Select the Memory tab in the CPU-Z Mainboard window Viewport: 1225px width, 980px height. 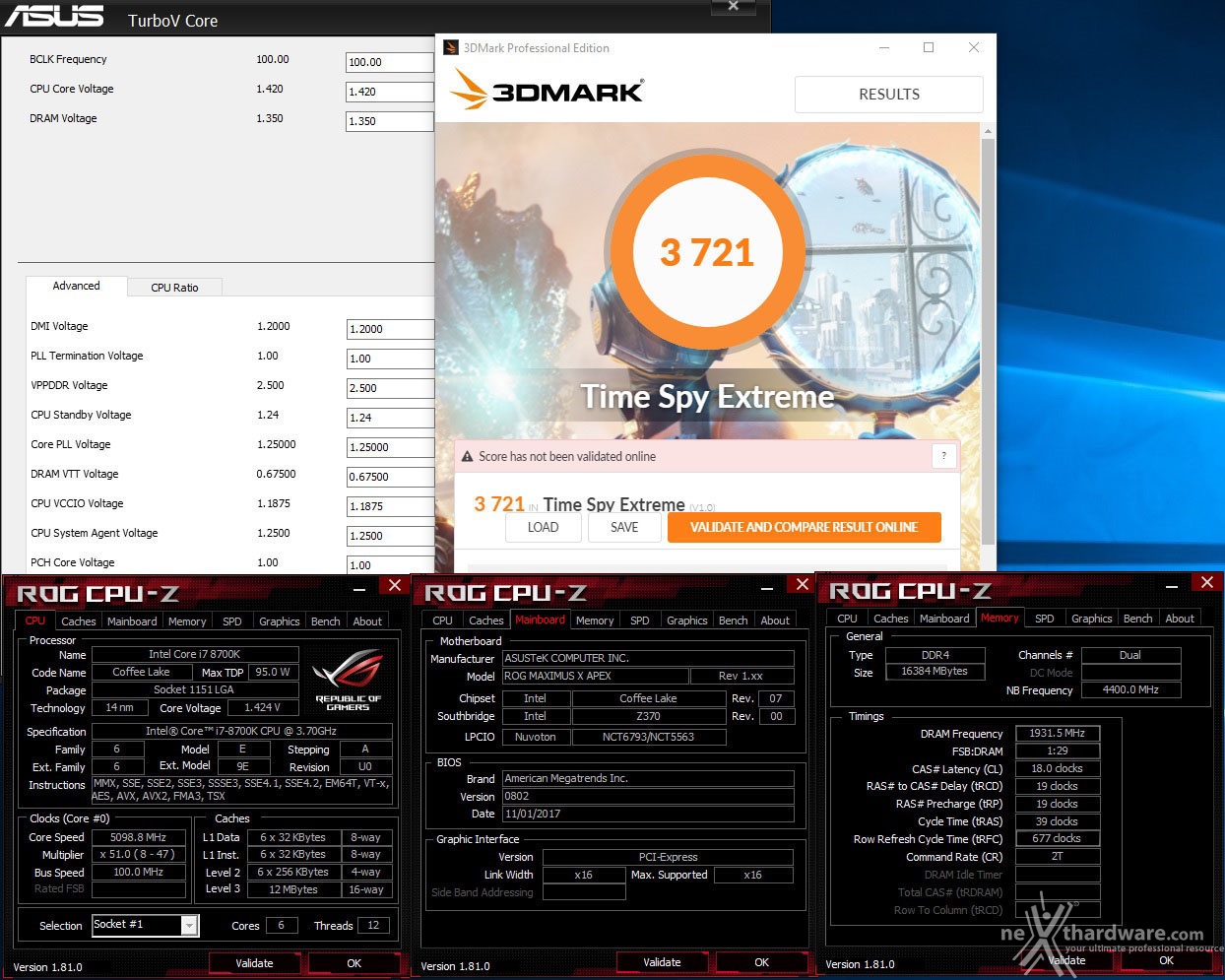(595, 621)
